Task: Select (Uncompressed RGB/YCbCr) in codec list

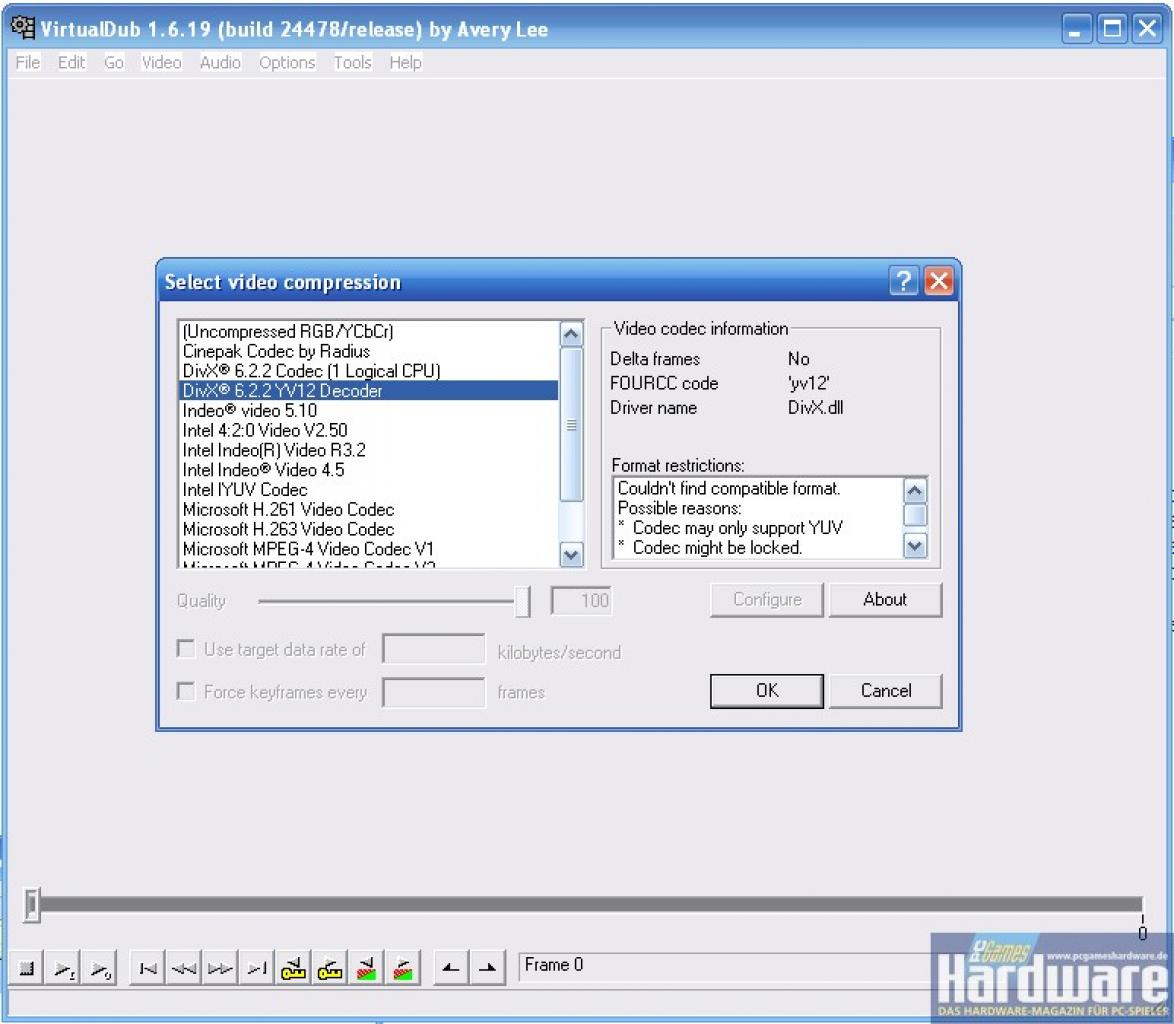Action: pos(370,331)
